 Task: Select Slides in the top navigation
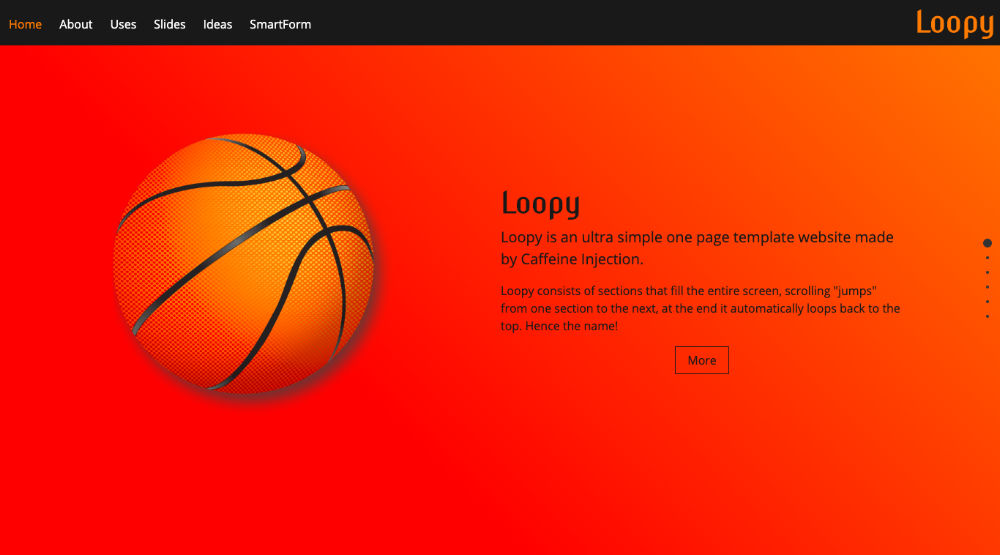tap(169, 24)
